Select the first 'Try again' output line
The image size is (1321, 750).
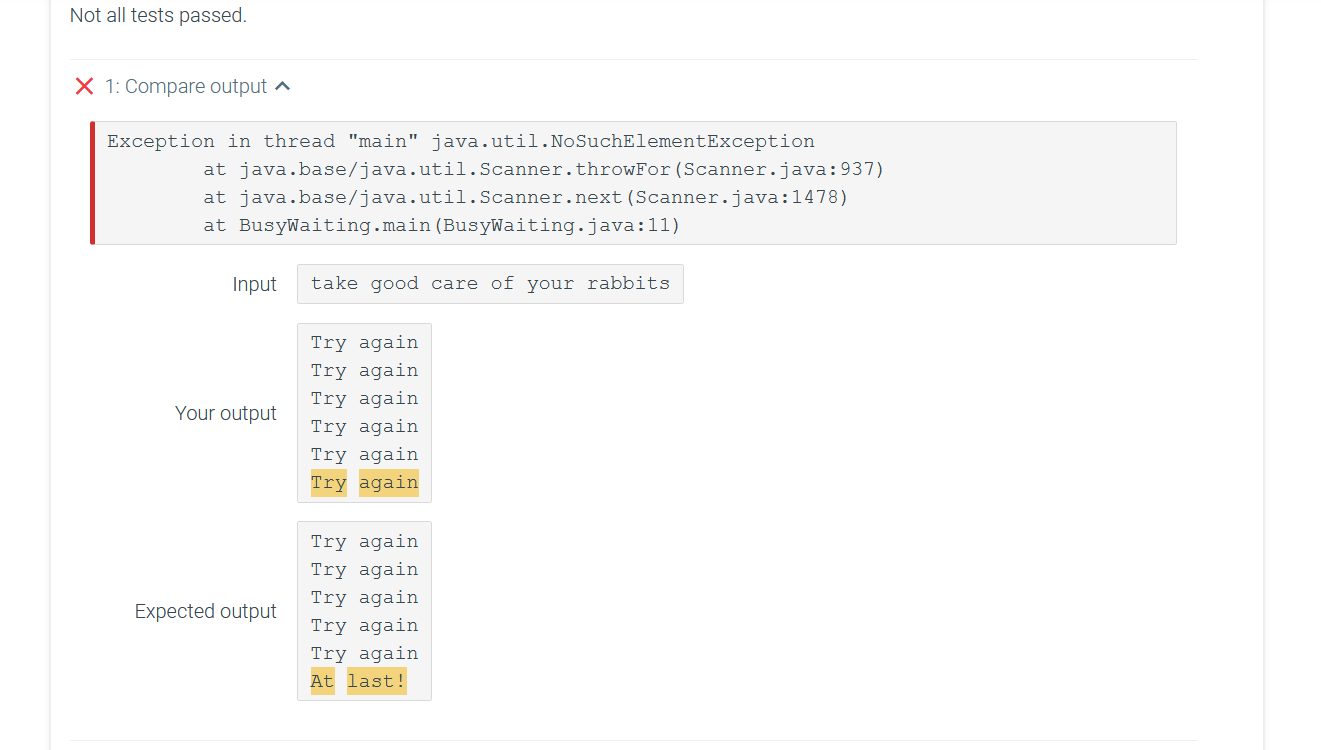click(x=363, y=341)
